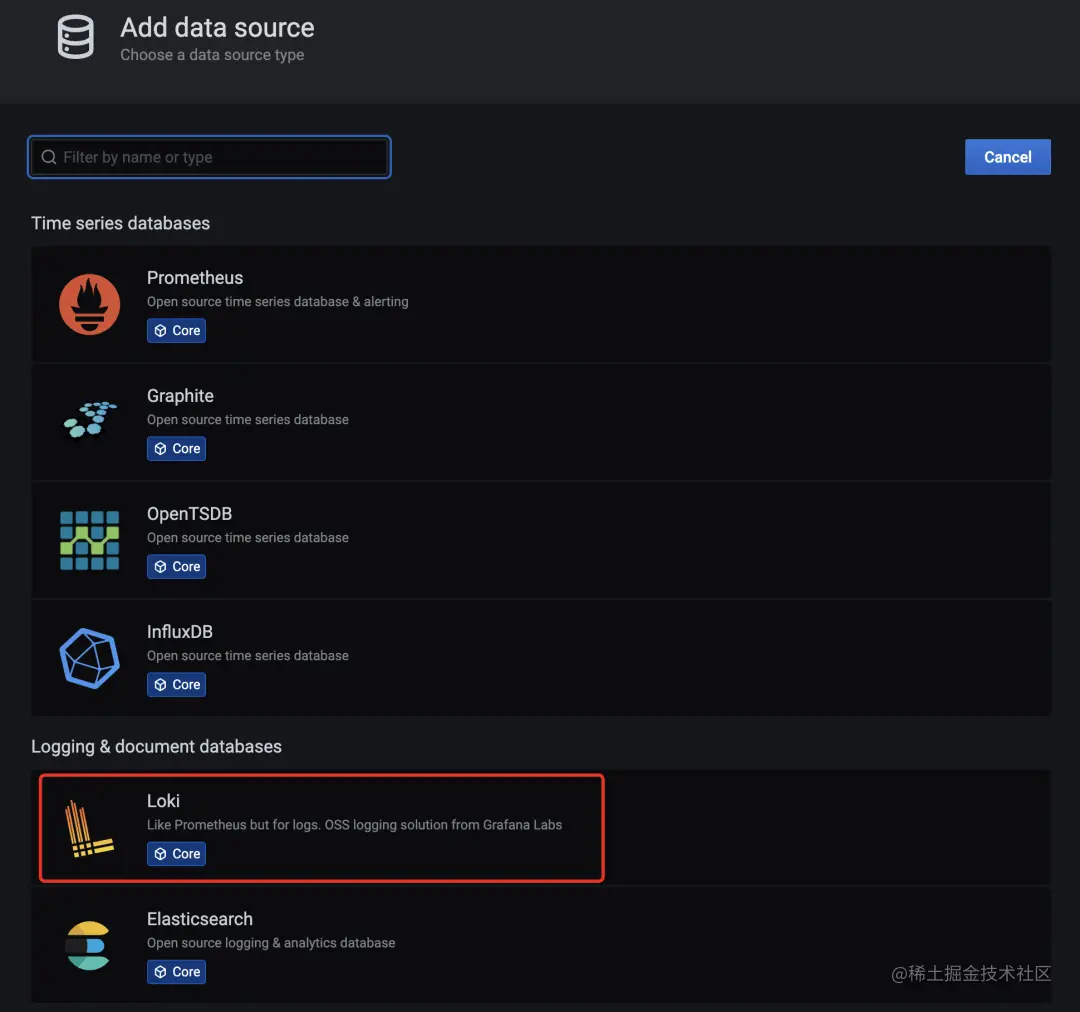Select the Graphite data source title
This screenshot has width=1080, height=1012.
(180, 396)
